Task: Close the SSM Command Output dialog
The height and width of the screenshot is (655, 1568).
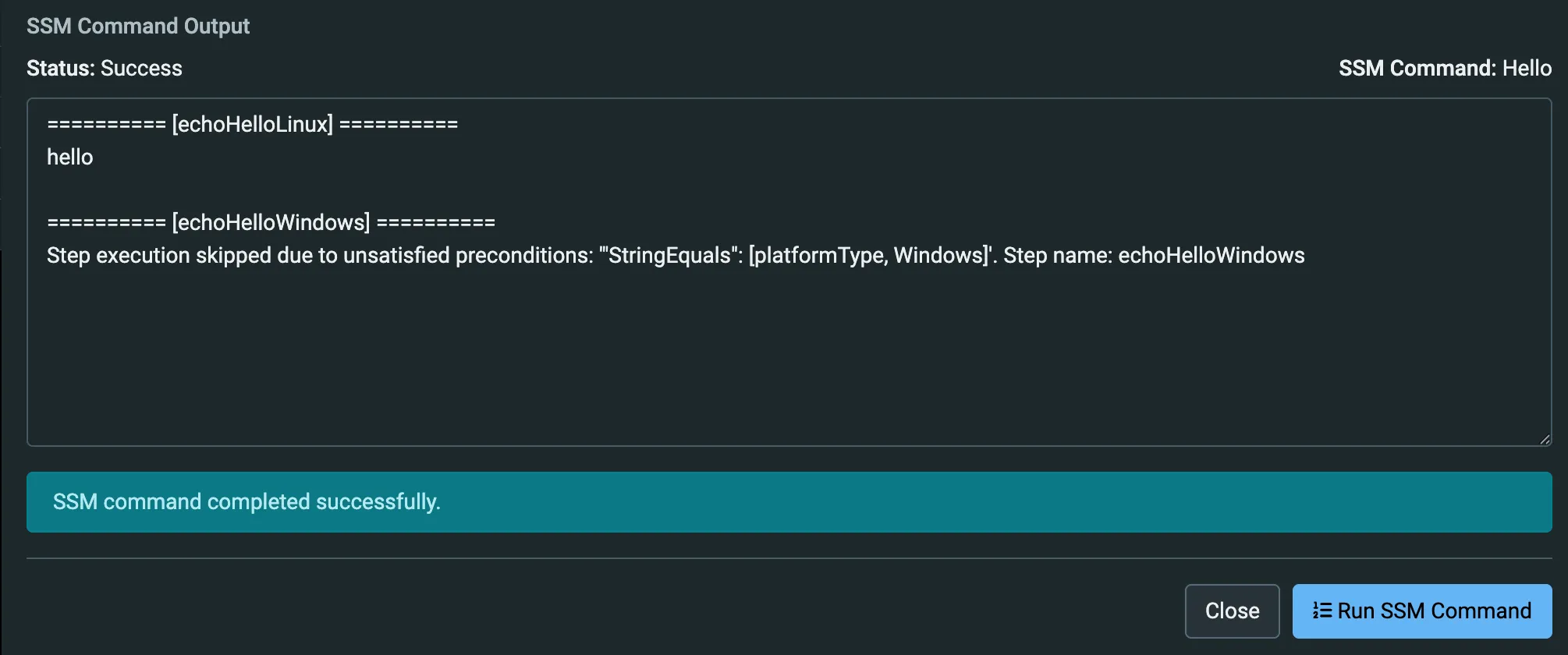Action: 1232,611
